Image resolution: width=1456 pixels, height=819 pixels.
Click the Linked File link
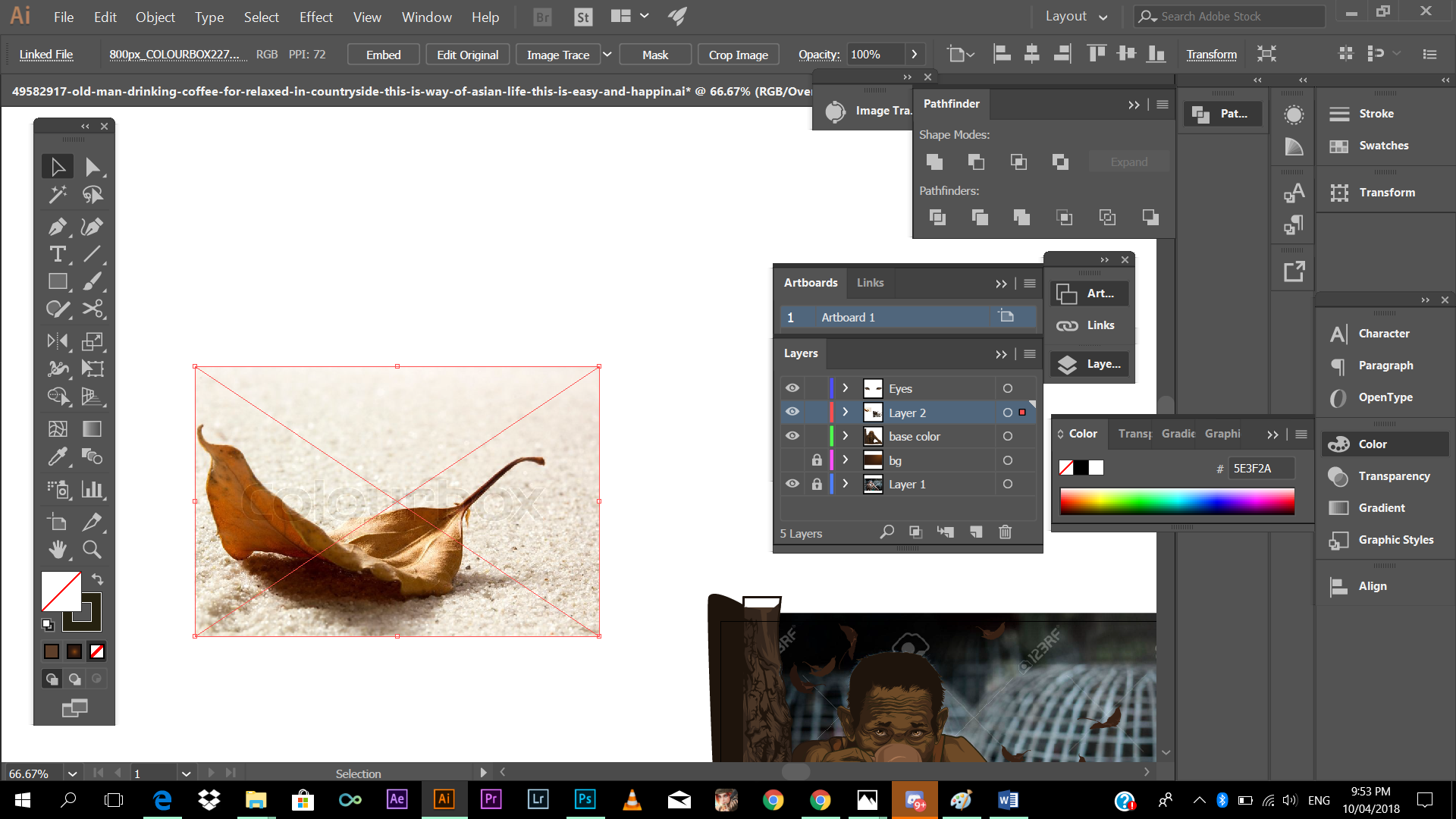pos(46,55)
